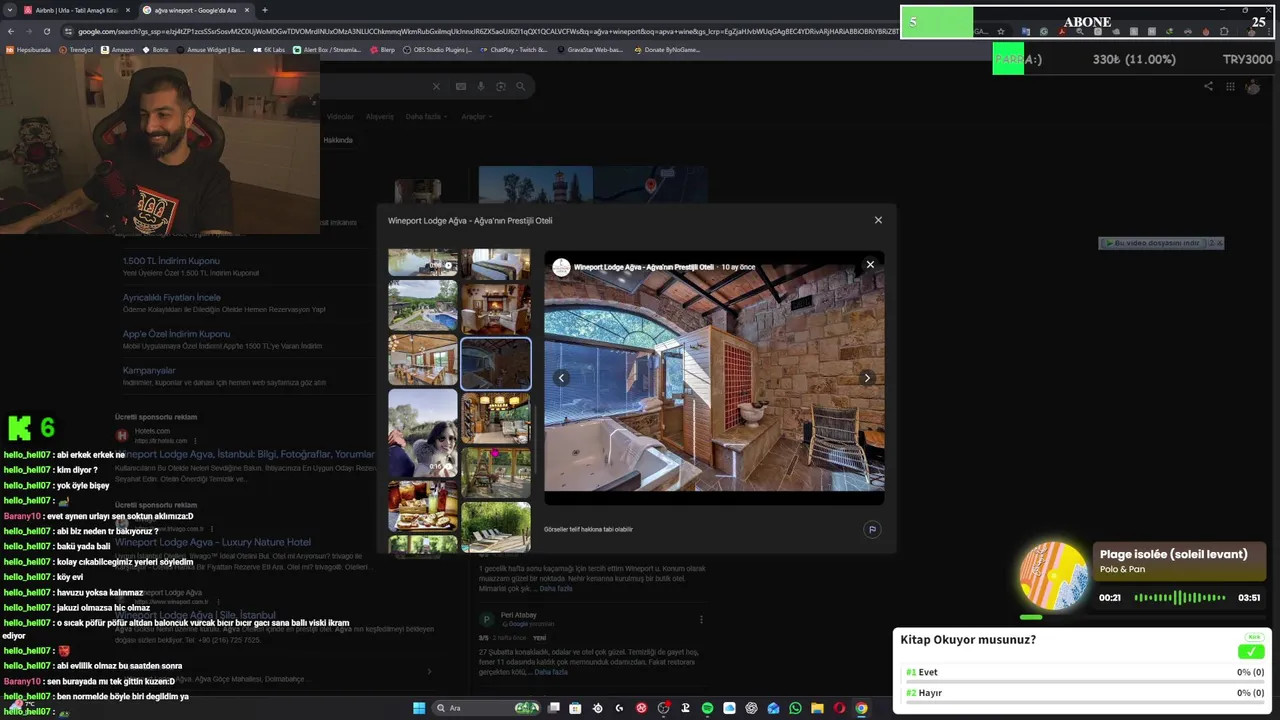The image size is (1280, 720).
Task: Click taskbar search box Ara
Action: point(485,708)
